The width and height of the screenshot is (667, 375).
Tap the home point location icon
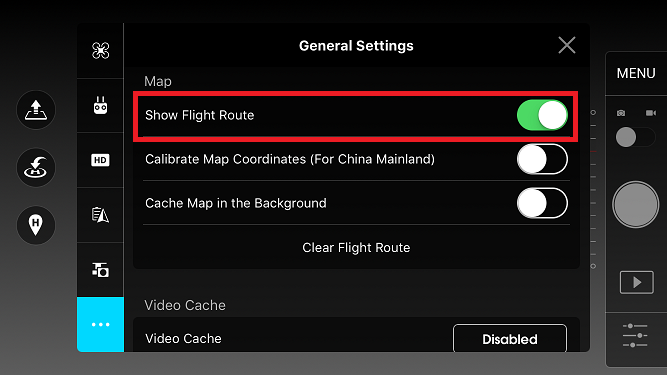point(36,224)
